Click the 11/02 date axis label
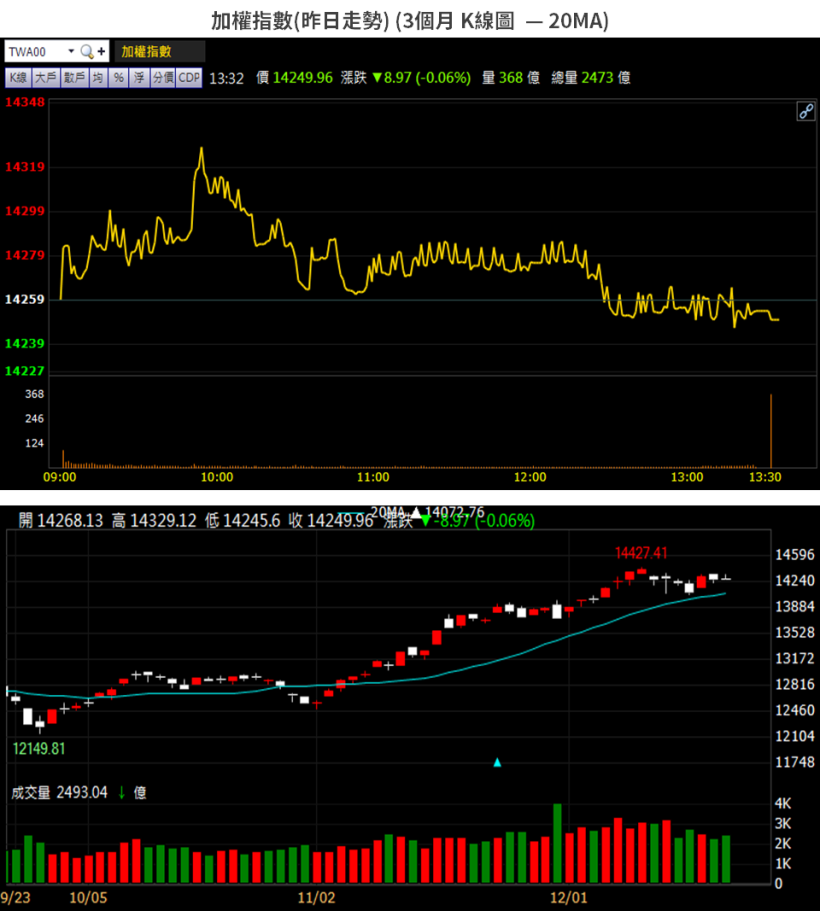 pos(317,898)
